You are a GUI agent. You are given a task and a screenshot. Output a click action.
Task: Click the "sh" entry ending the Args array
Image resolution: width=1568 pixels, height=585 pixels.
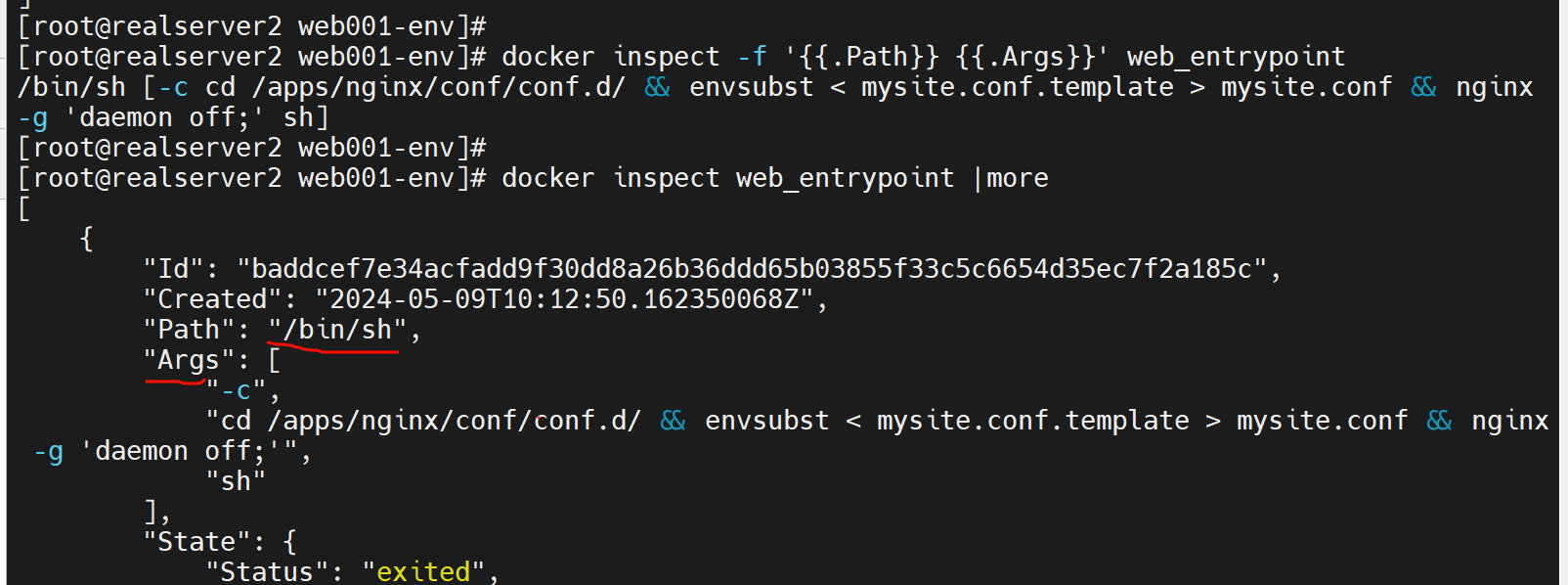(x=235, y=481)
